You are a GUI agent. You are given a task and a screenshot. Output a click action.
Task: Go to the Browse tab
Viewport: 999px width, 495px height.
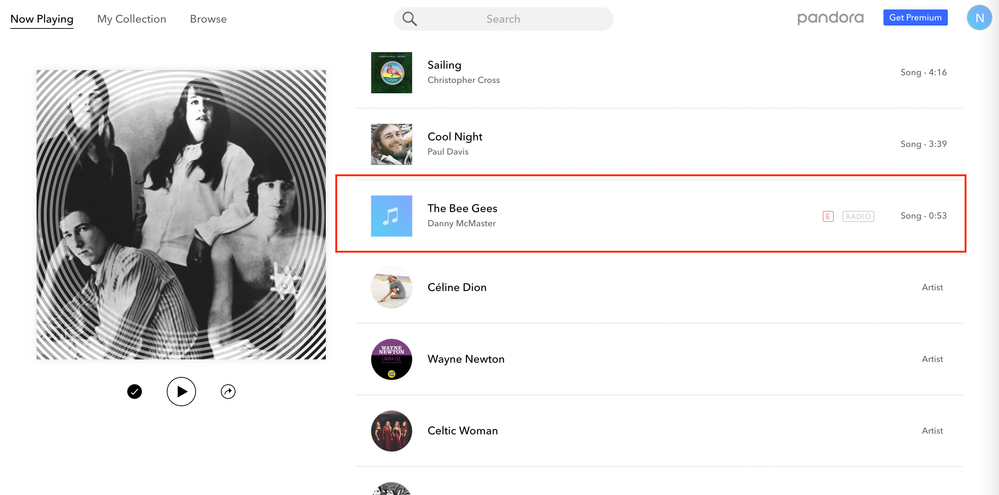[208, 19]
